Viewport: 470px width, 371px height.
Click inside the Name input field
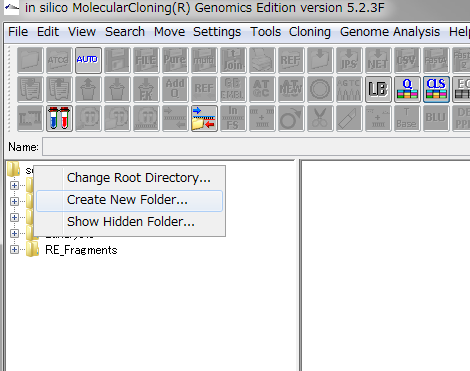[x=256, y=147]
